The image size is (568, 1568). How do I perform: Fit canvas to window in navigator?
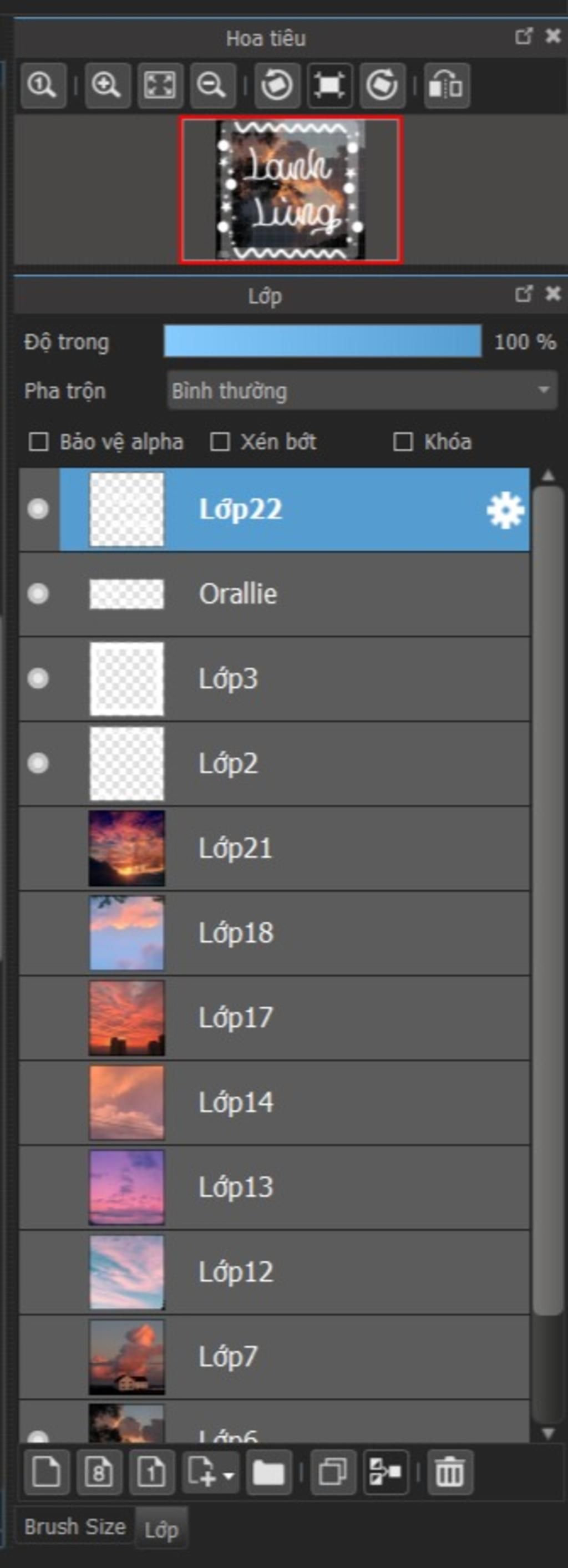tap(160, 85)
